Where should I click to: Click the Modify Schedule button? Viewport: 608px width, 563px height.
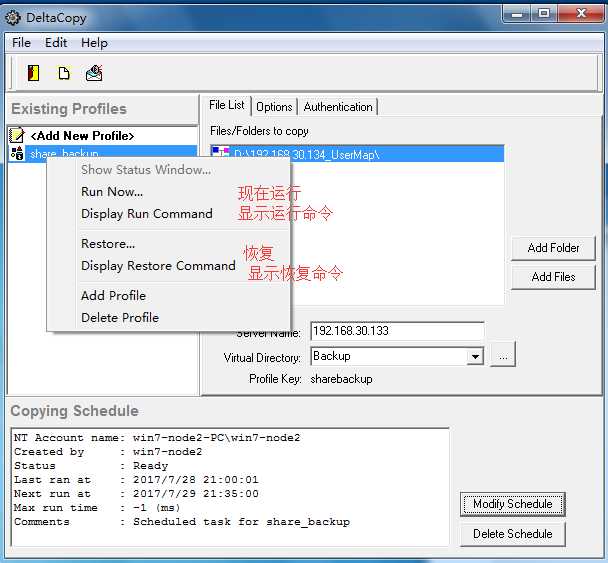pos(513,504)
